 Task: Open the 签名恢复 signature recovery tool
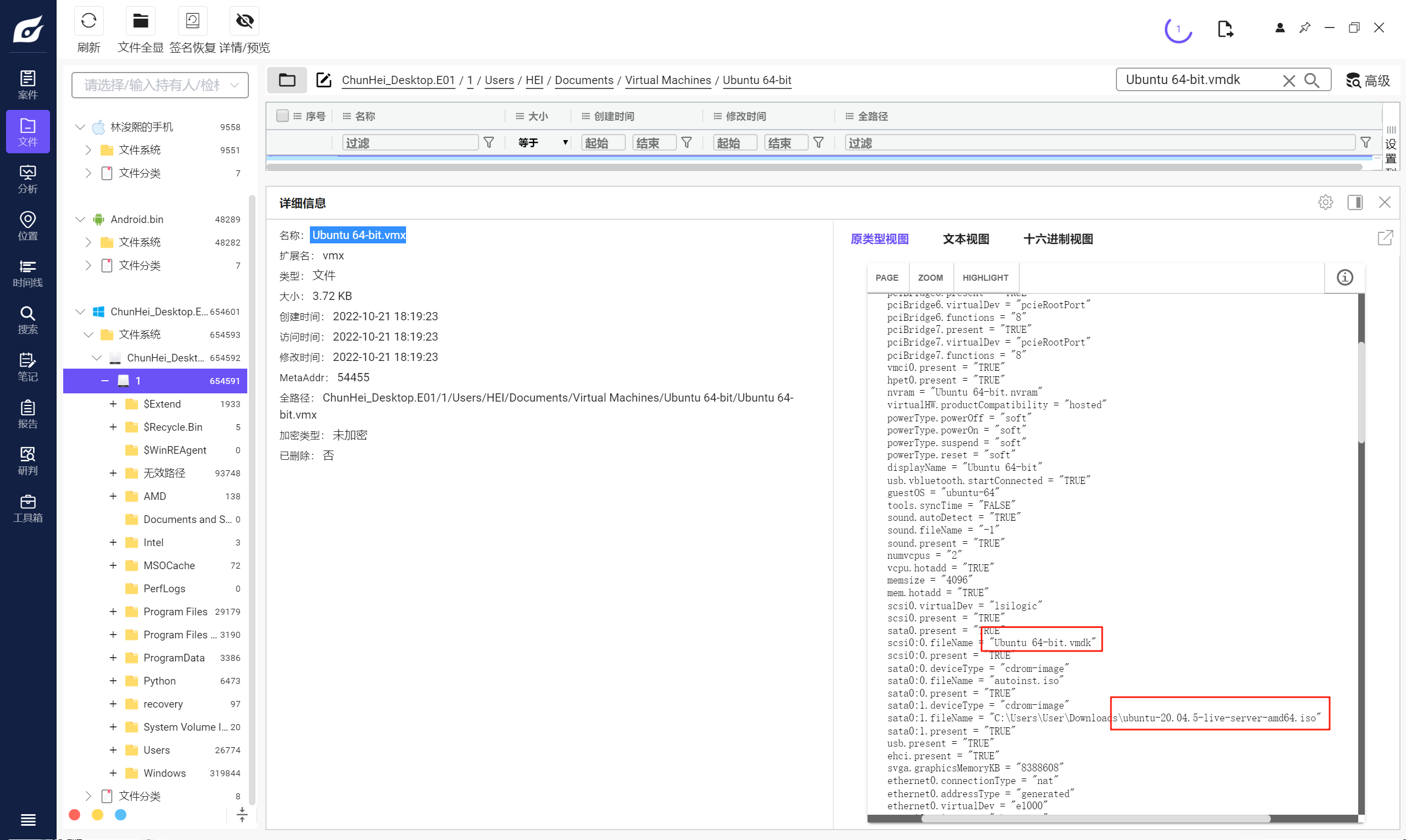(192, 21)
